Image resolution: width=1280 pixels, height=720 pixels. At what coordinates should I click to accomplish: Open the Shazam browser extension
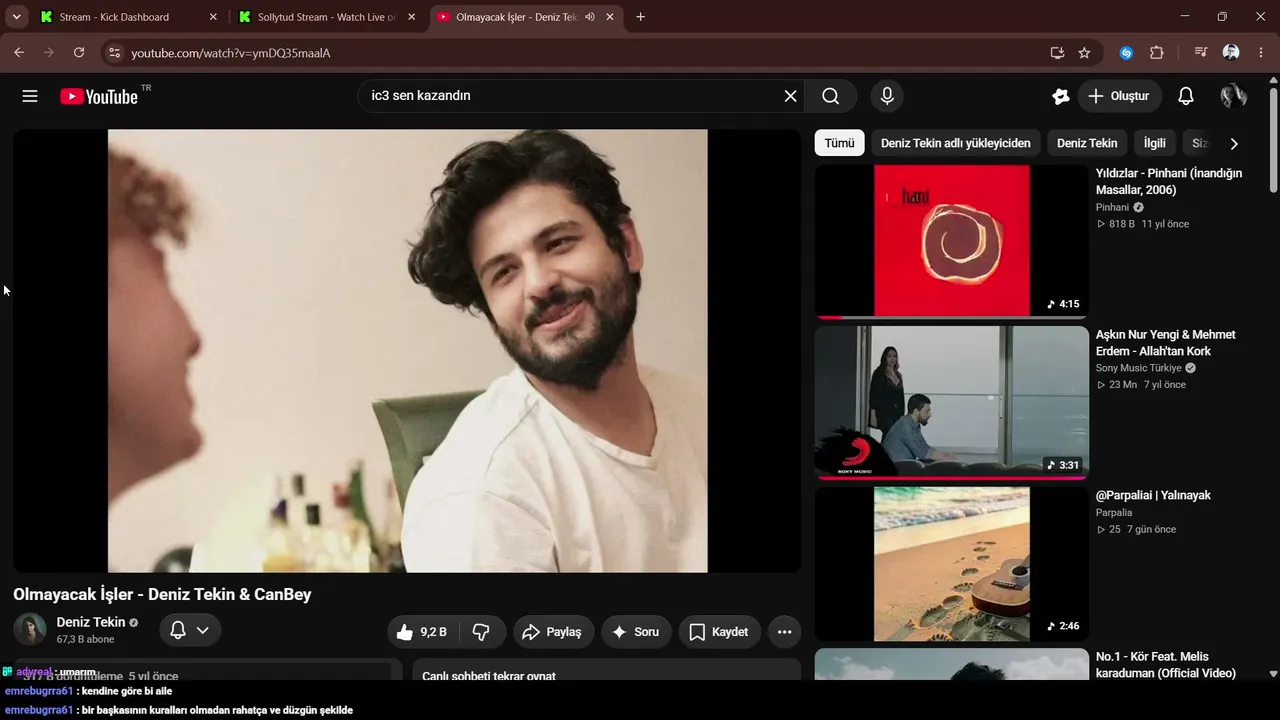tap(1126, 53)
